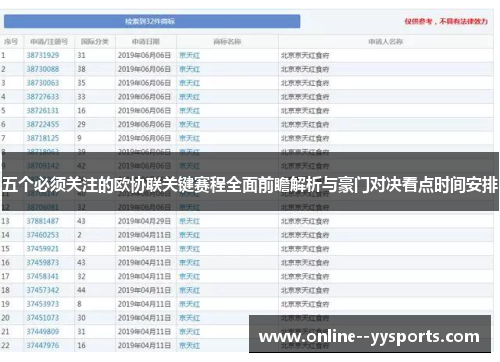500x362 pixels.
Task: Open registration number 37457342
Action: pyautogui.click(x=43, y=290)
